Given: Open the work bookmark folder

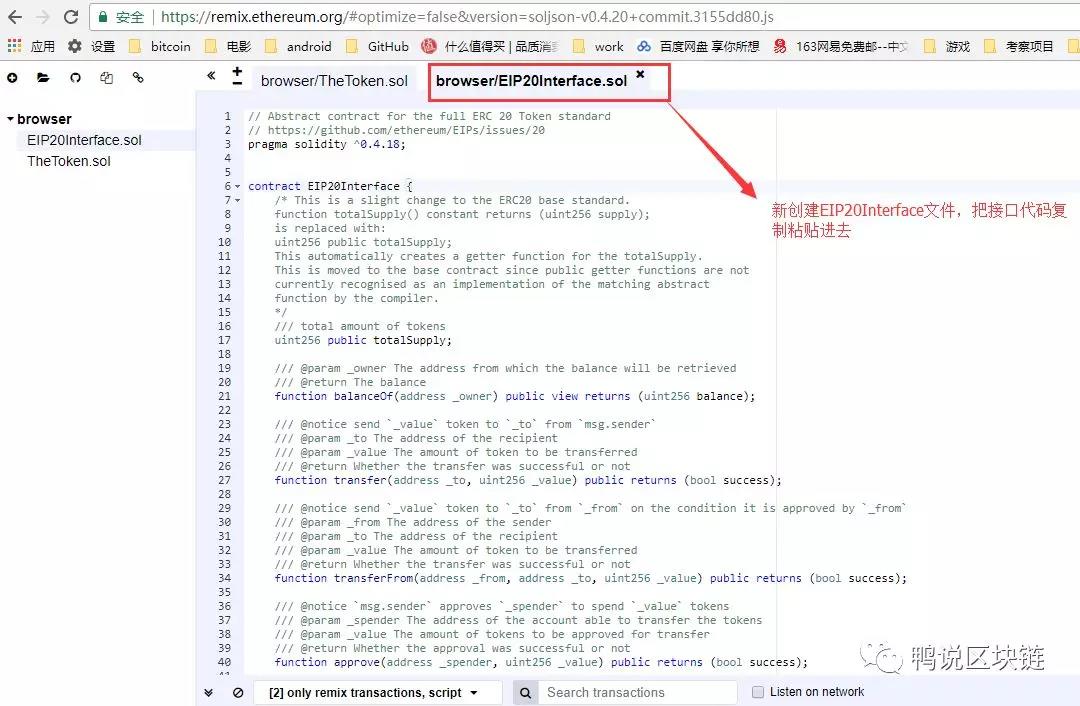Looking at the screenshot, I should coord(598,46).
